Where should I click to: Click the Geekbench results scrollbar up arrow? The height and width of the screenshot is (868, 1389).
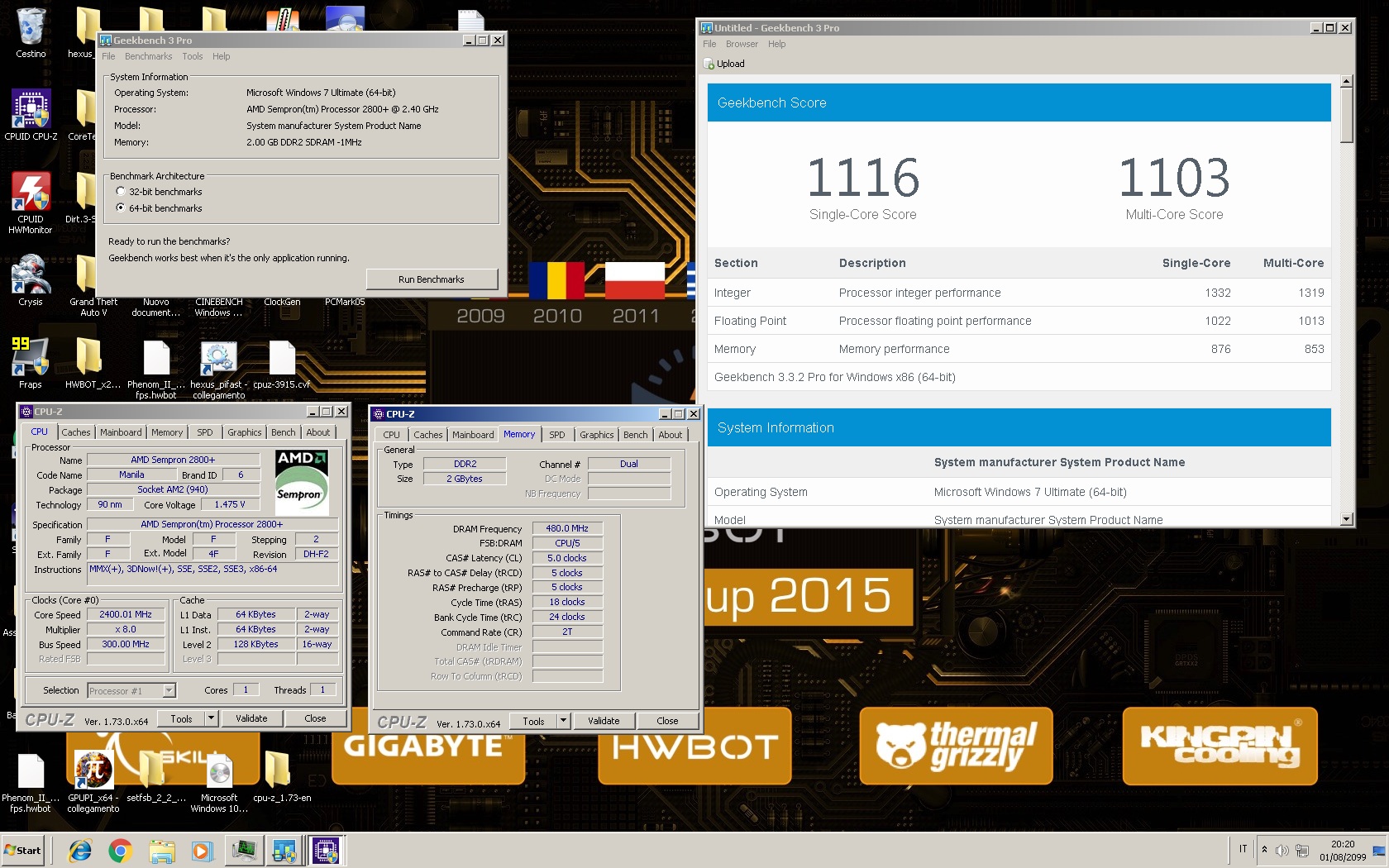click(1347, 81)
